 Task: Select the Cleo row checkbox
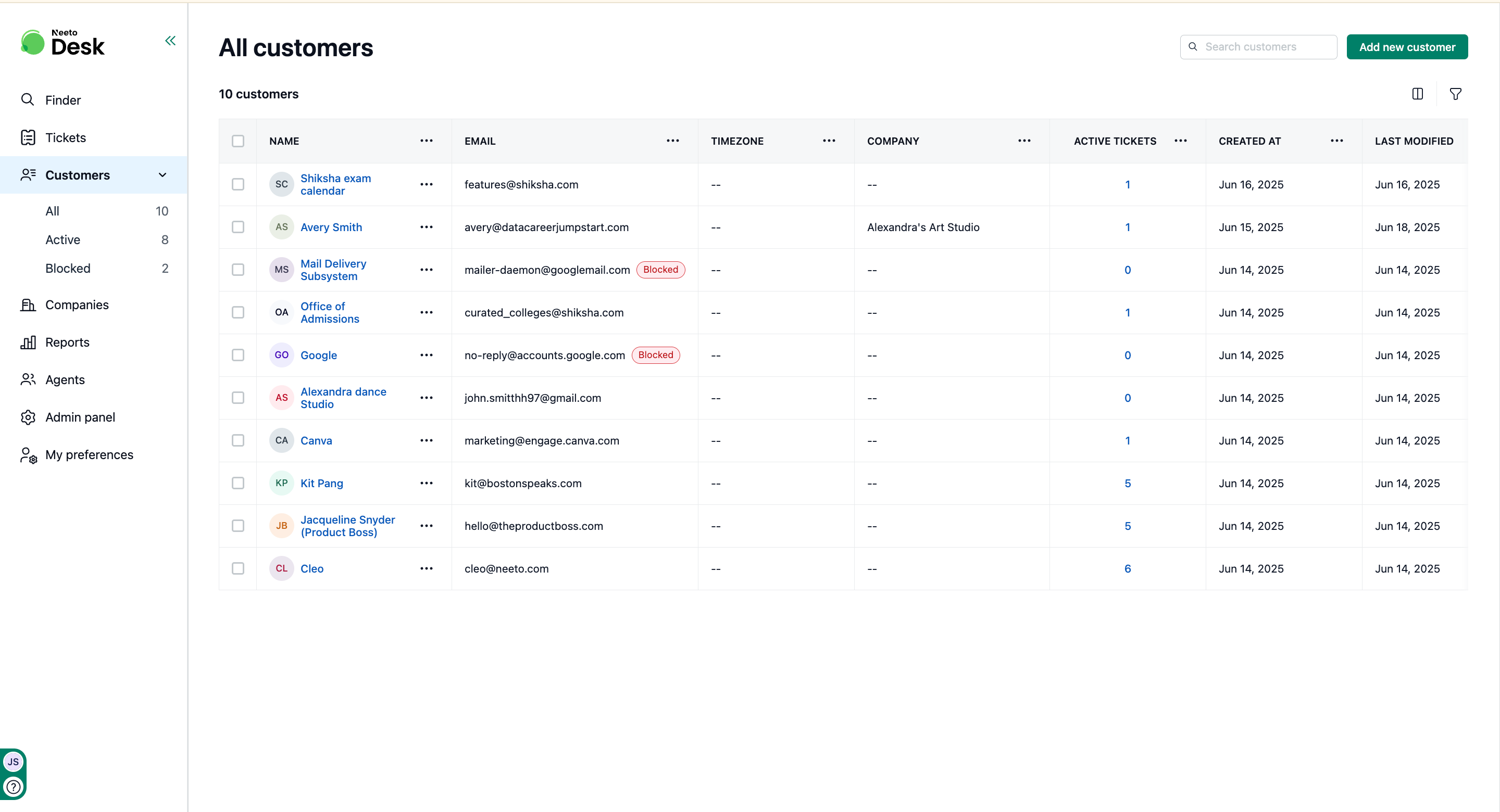(238, 569)
